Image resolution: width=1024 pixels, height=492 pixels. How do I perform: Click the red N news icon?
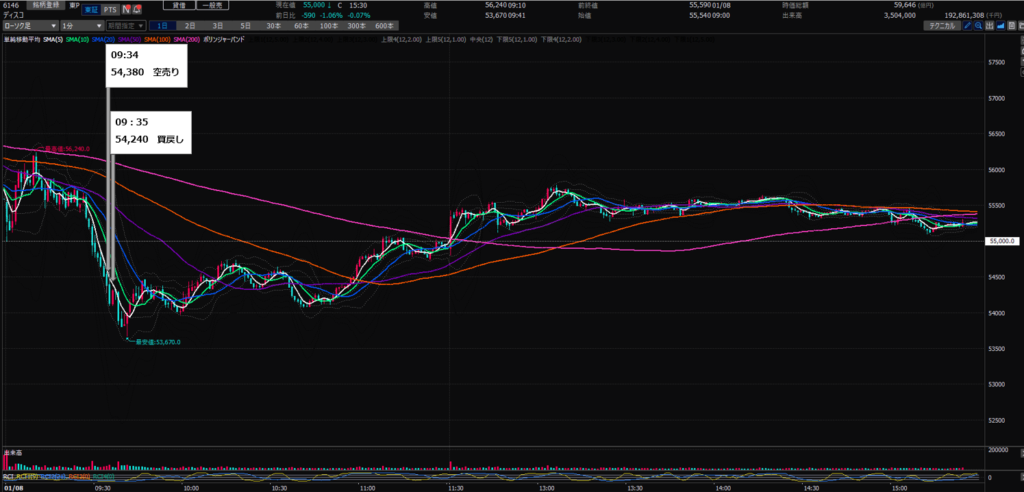[127, 9]
